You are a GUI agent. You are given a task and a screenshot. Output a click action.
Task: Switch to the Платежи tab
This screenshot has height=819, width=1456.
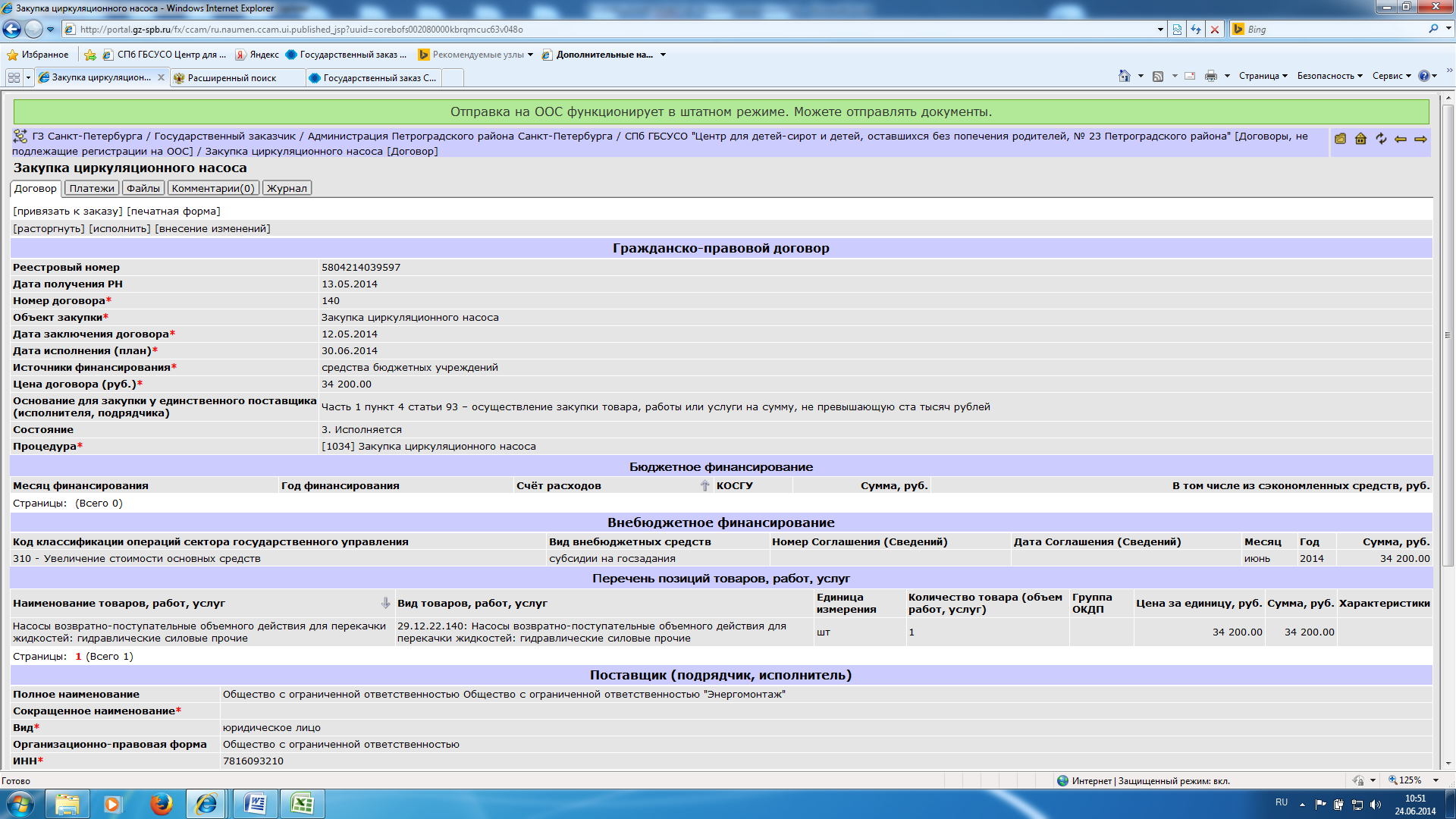pyautogui.click(x=92, y=189)
